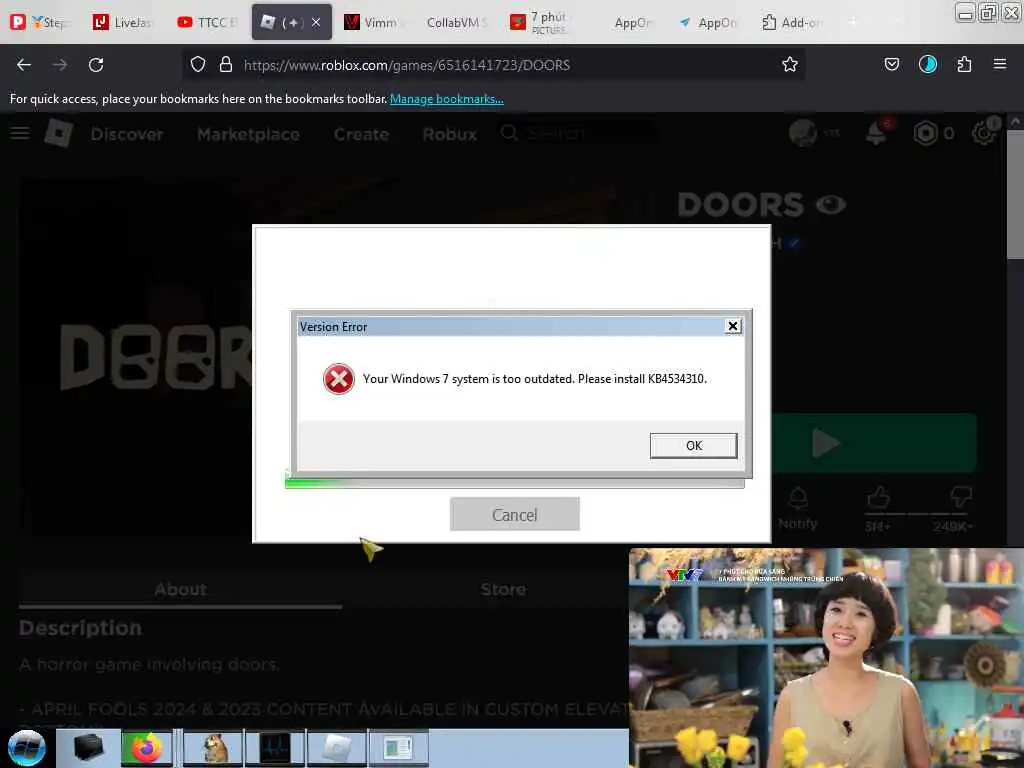
Task: Open the Roblox notifications bell
Action: [x=876, y=133]
